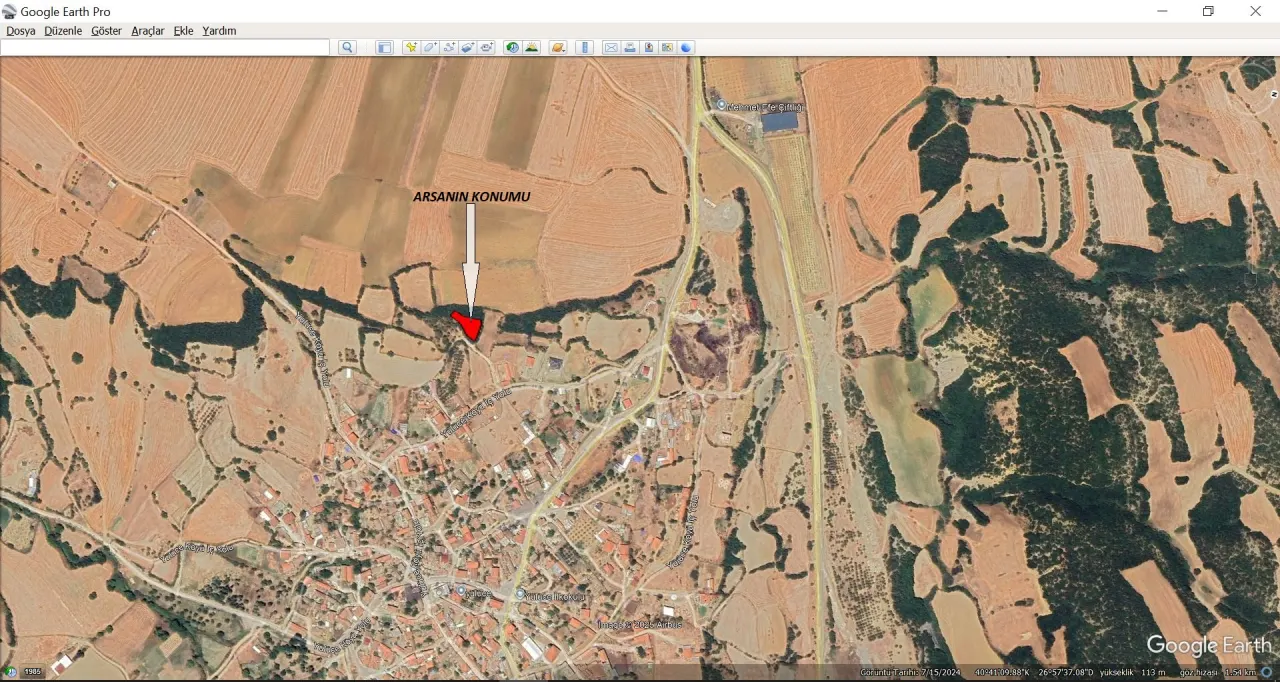Print the current map view
Viewport: 1280px width, 682px height.
click(630, 47)
